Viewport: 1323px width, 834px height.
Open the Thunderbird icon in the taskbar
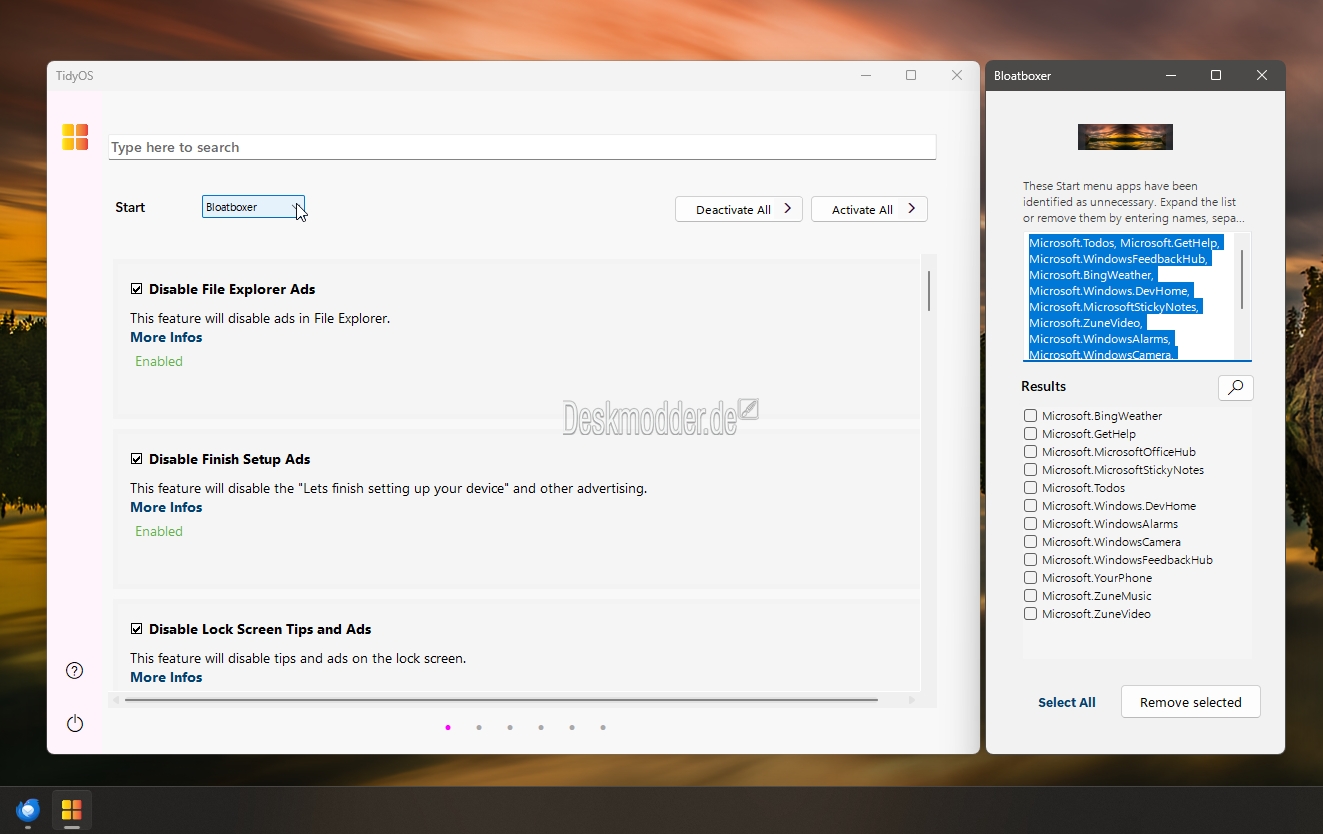[28, 809]
